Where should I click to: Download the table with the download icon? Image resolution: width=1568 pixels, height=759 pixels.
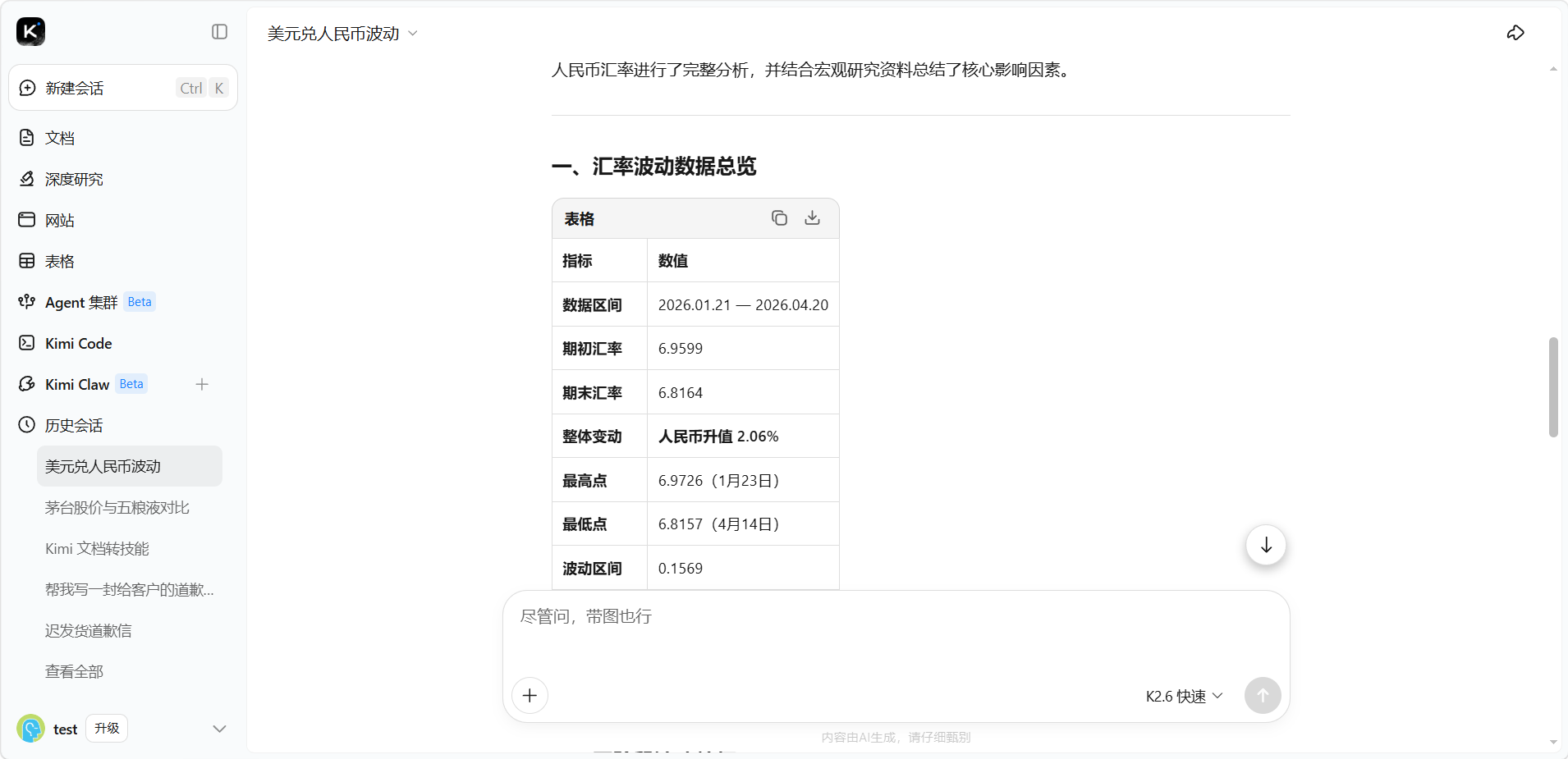(812, 218)
